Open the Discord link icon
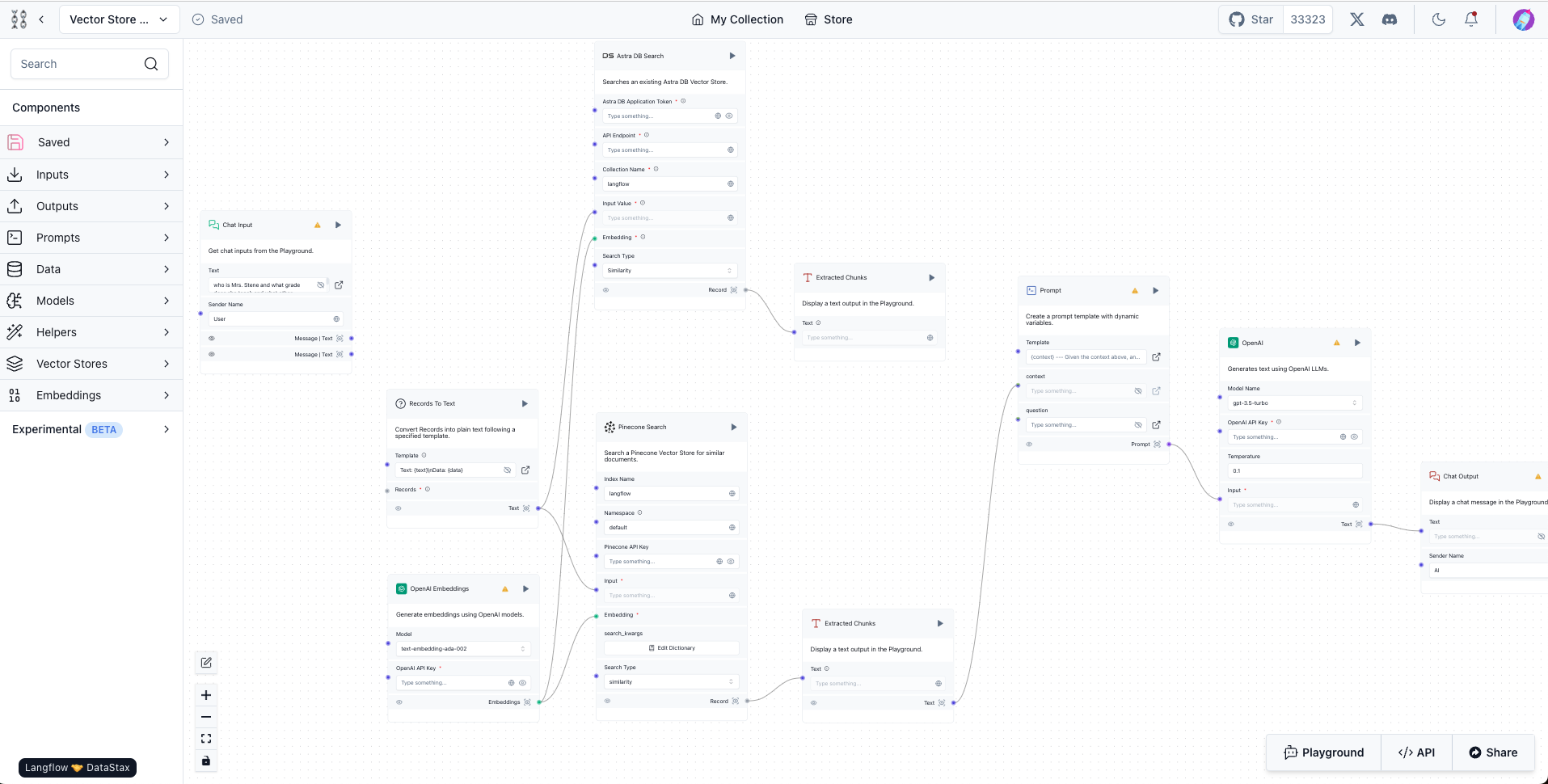The image size is (1548, 784). click(1390, 19)
